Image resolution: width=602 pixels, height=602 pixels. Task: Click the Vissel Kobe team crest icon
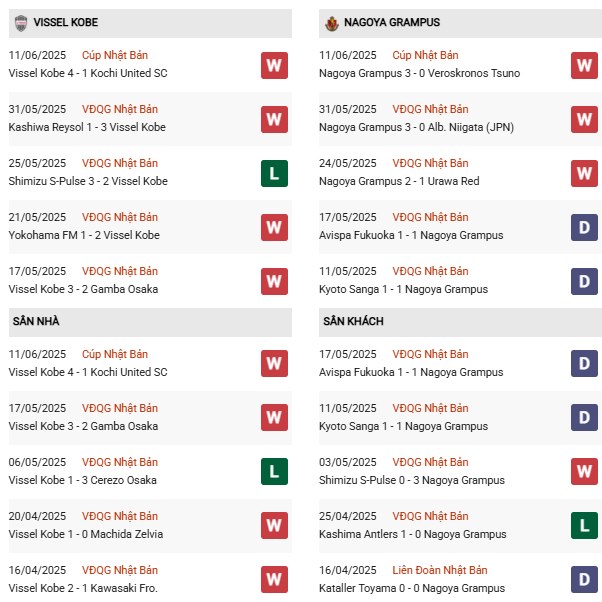click(x=21, y=22)
